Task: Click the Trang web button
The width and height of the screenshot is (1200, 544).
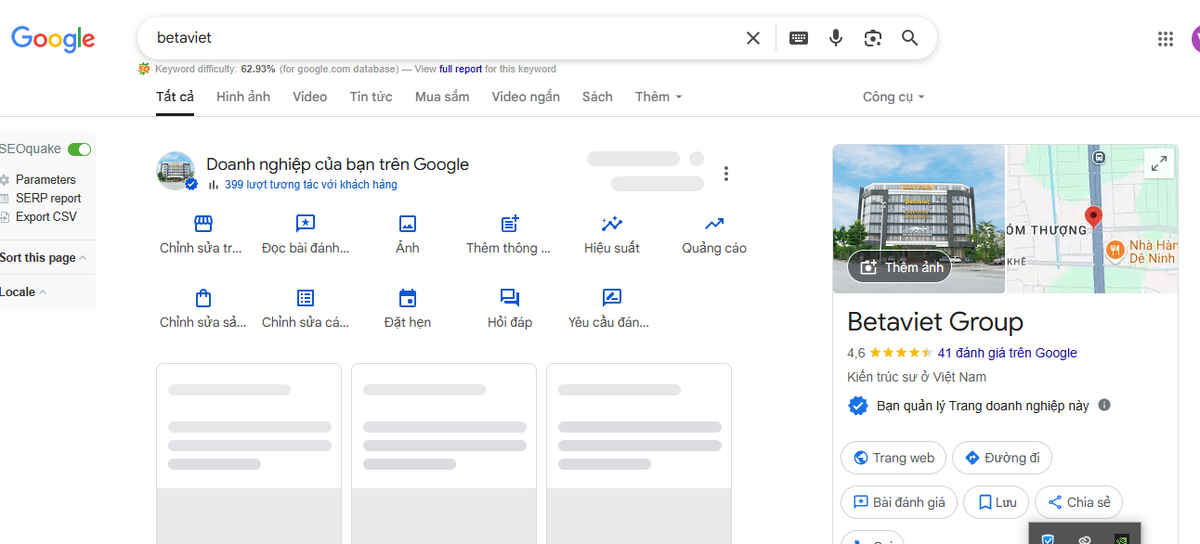Action: click(x=893, y=458)
